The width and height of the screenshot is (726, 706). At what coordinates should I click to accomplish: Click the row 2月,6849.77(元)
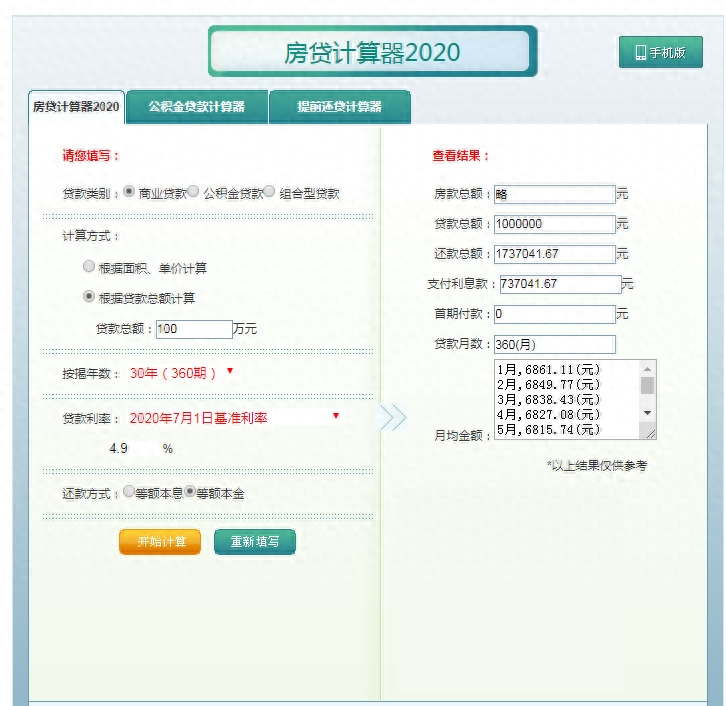tap(549, 385)
